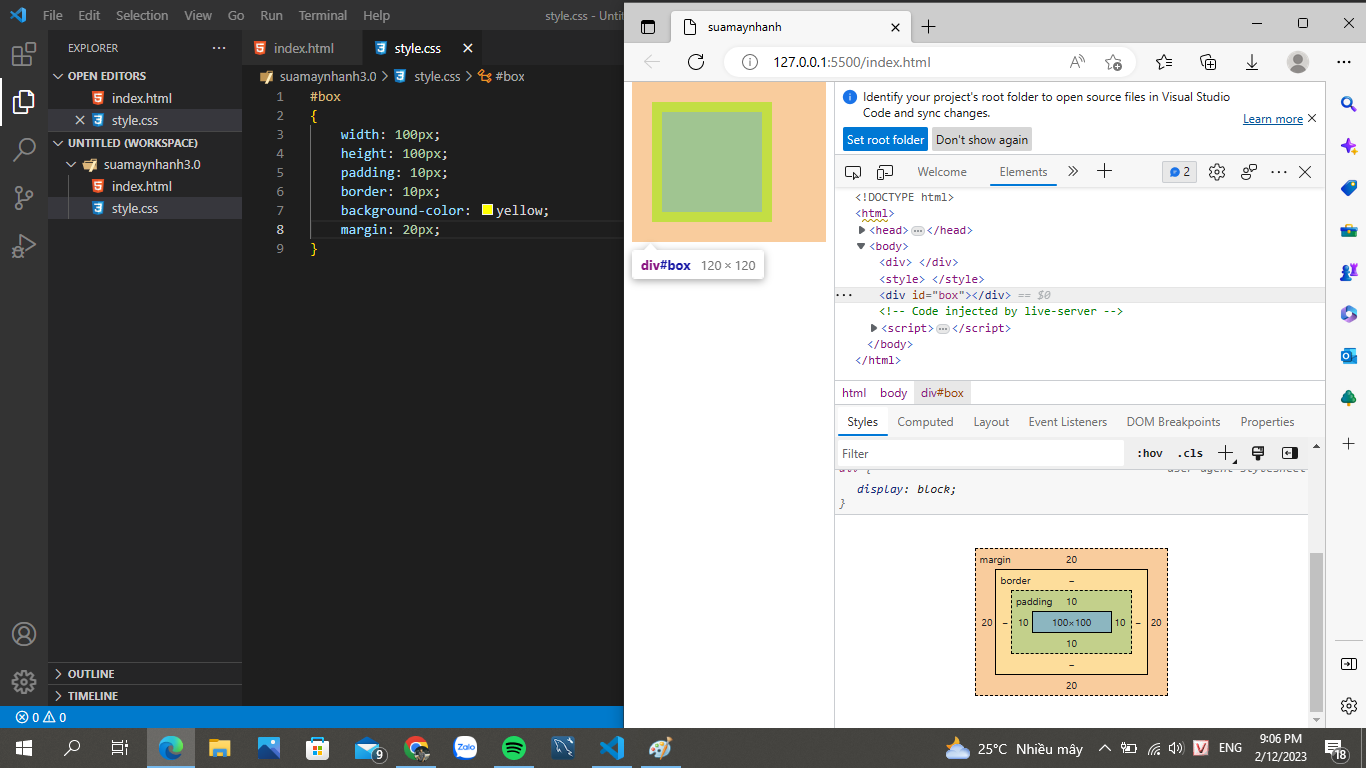Open the Favorites list in Edge
The image size is (1366, 768).
(x=1164, y=62)
